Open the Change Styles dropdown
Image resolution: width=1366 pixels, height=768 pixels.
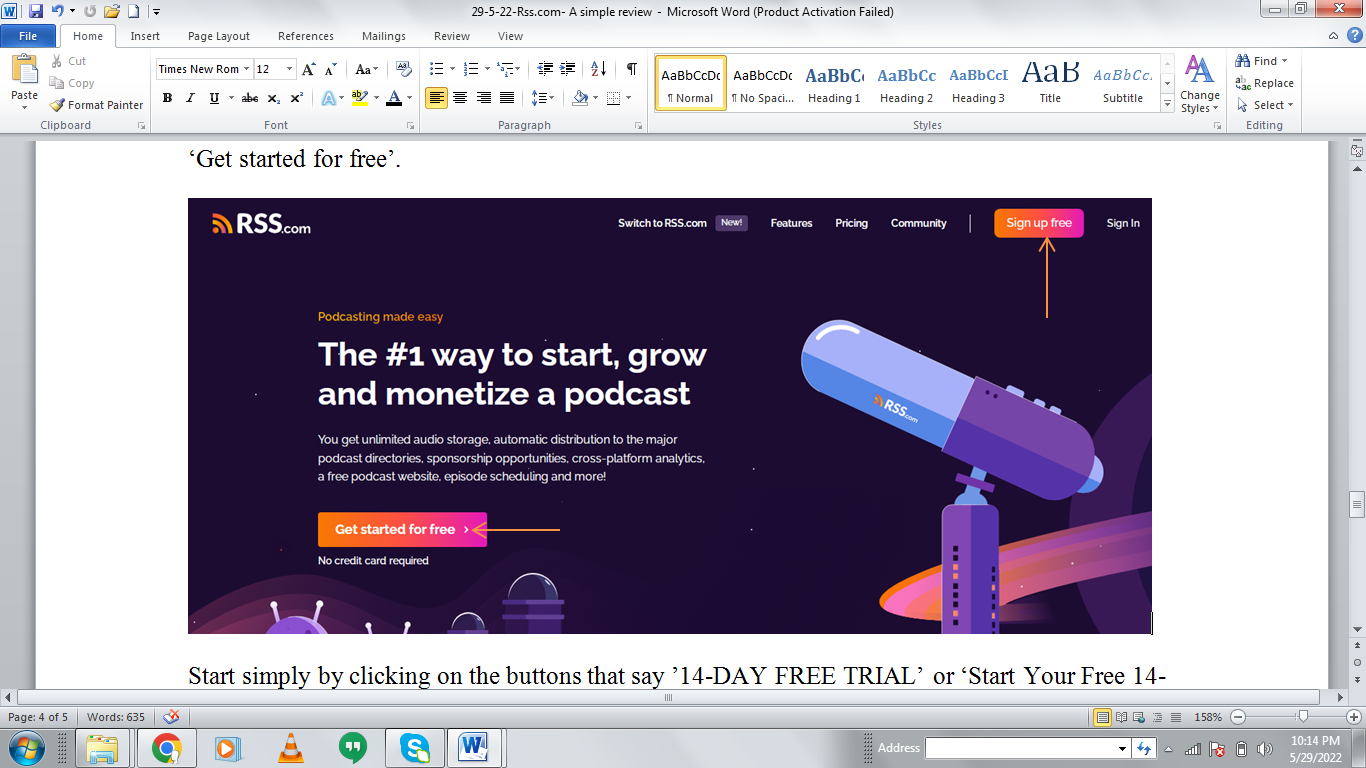coord(1199,84)
